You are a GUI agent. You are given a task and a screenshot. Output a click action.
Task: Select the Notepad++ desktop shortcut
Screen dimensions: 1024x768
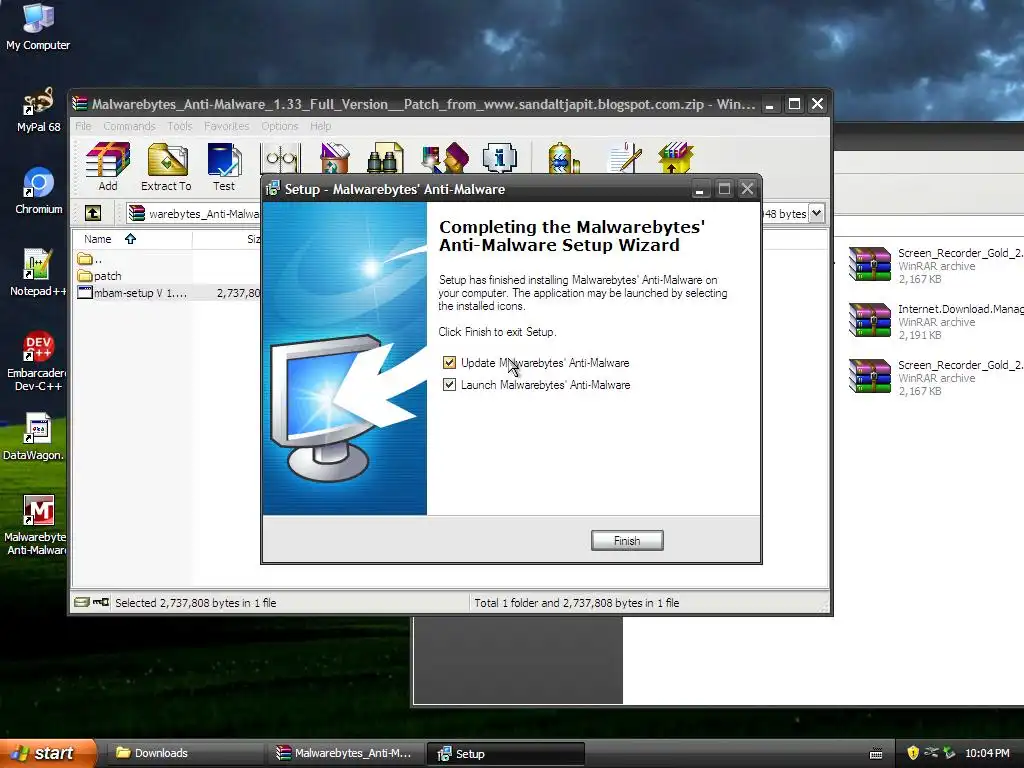click(x=38, y=273)
